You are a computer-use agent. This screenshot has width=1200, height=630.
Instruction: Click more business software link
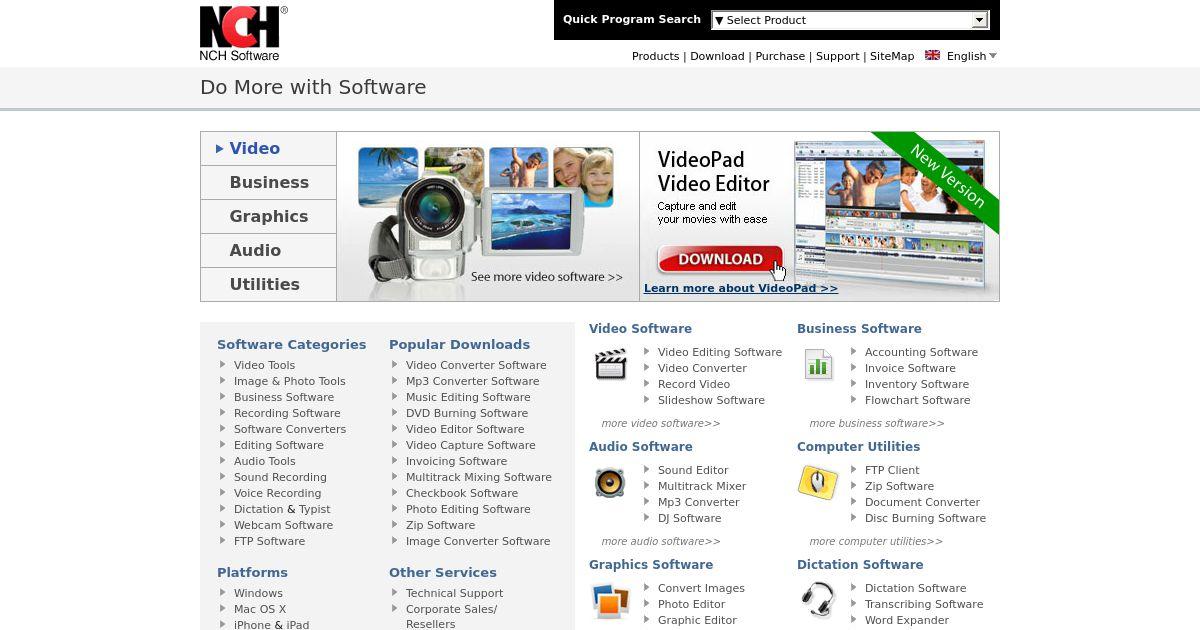pyautogui.click(x=877, y=423)
